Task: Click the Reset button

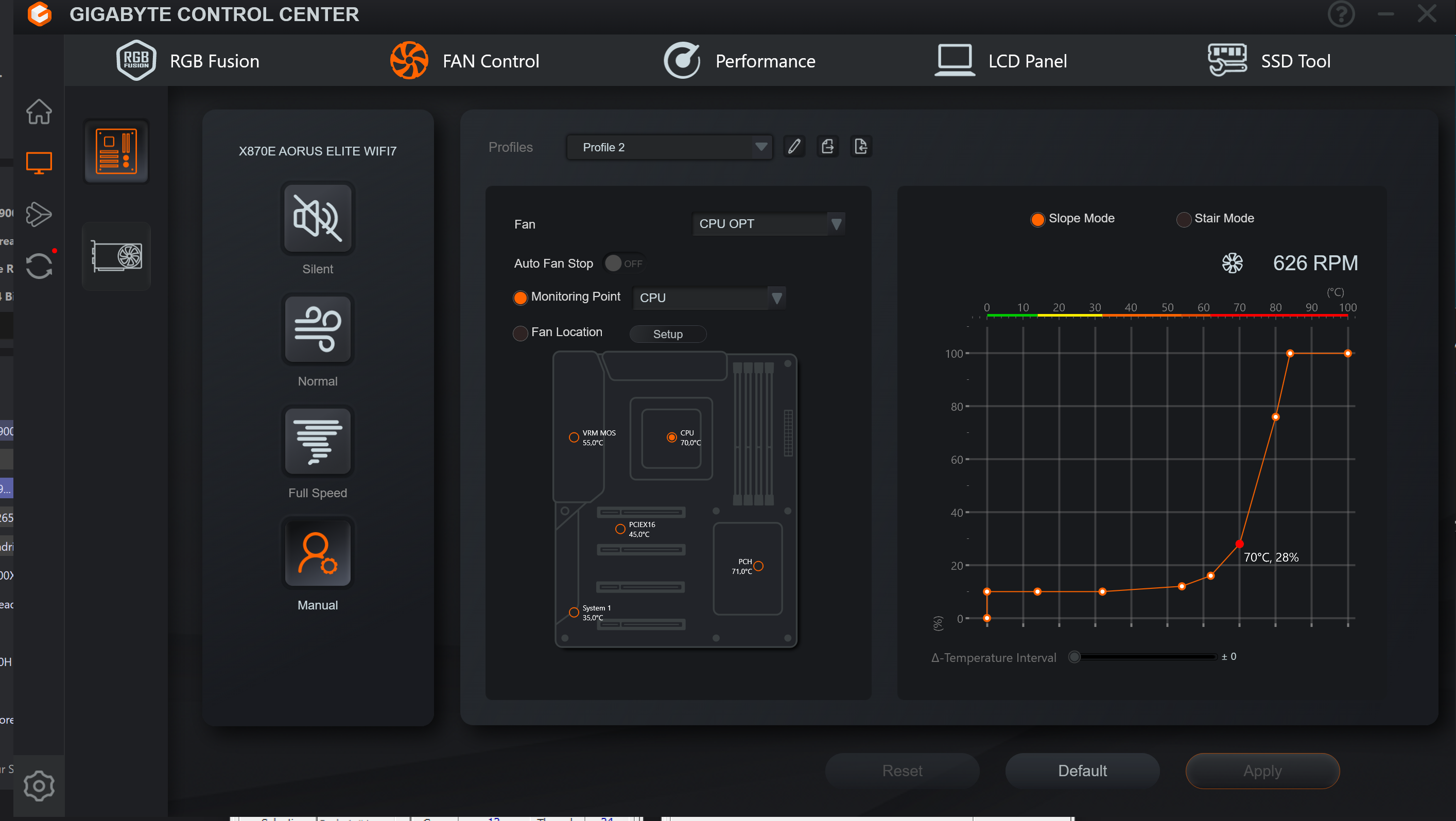Action: point(902,771)
